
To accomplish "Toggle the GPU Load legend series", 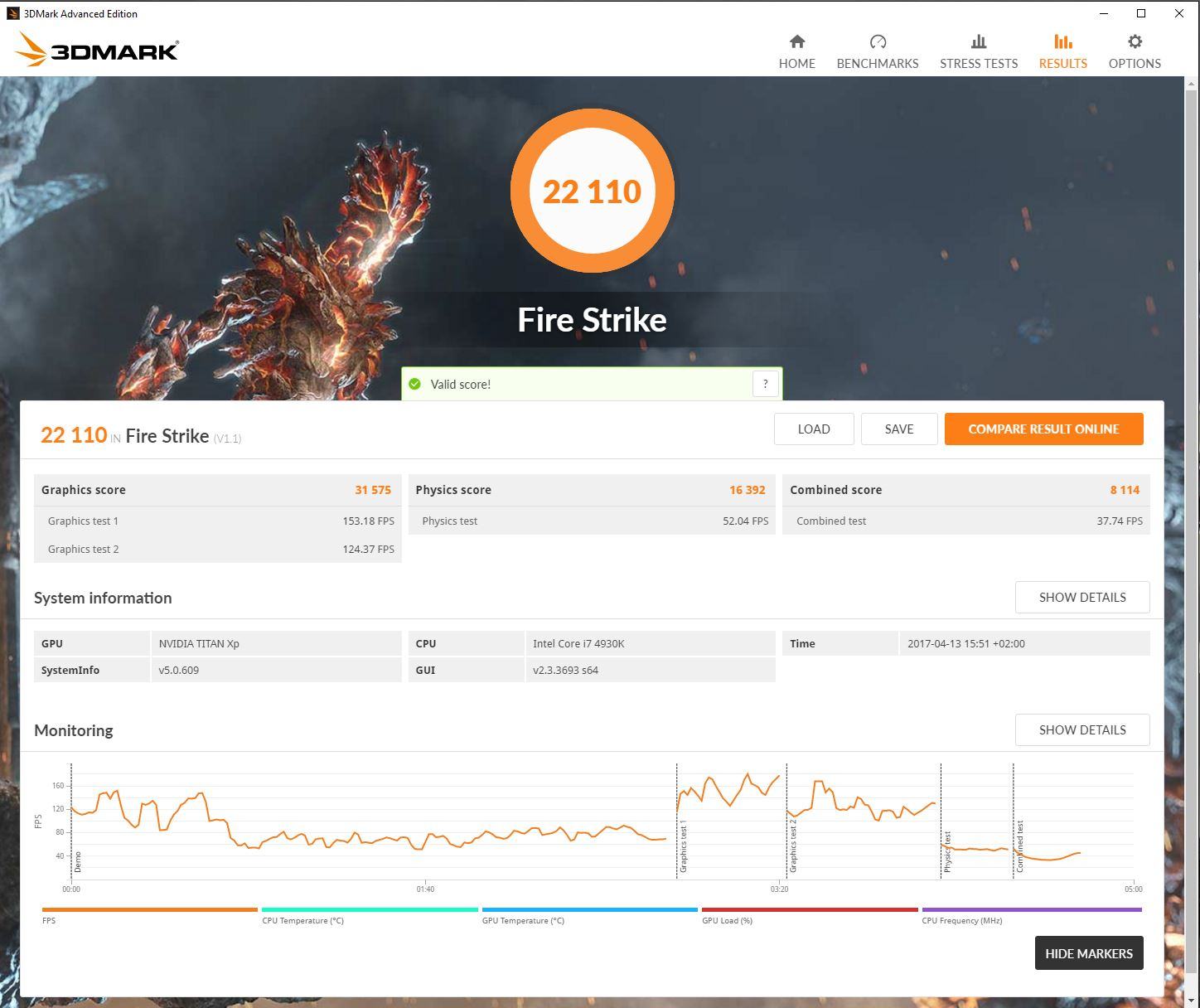I will coord(810,916).
